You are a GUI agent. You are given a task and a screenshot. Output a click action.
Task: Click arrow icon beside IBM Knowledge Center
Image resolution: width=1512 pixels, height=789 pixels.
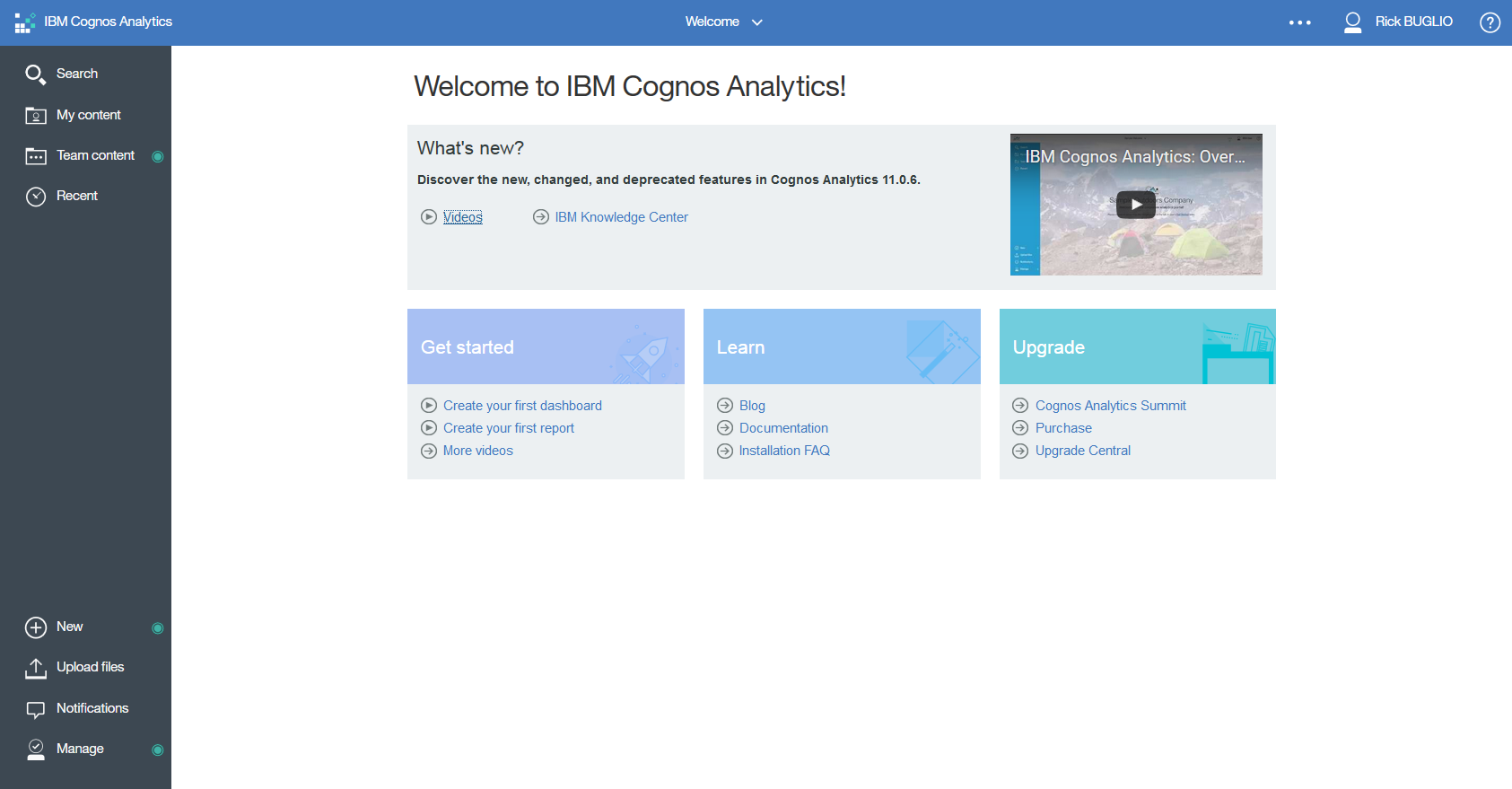[541, 217]
